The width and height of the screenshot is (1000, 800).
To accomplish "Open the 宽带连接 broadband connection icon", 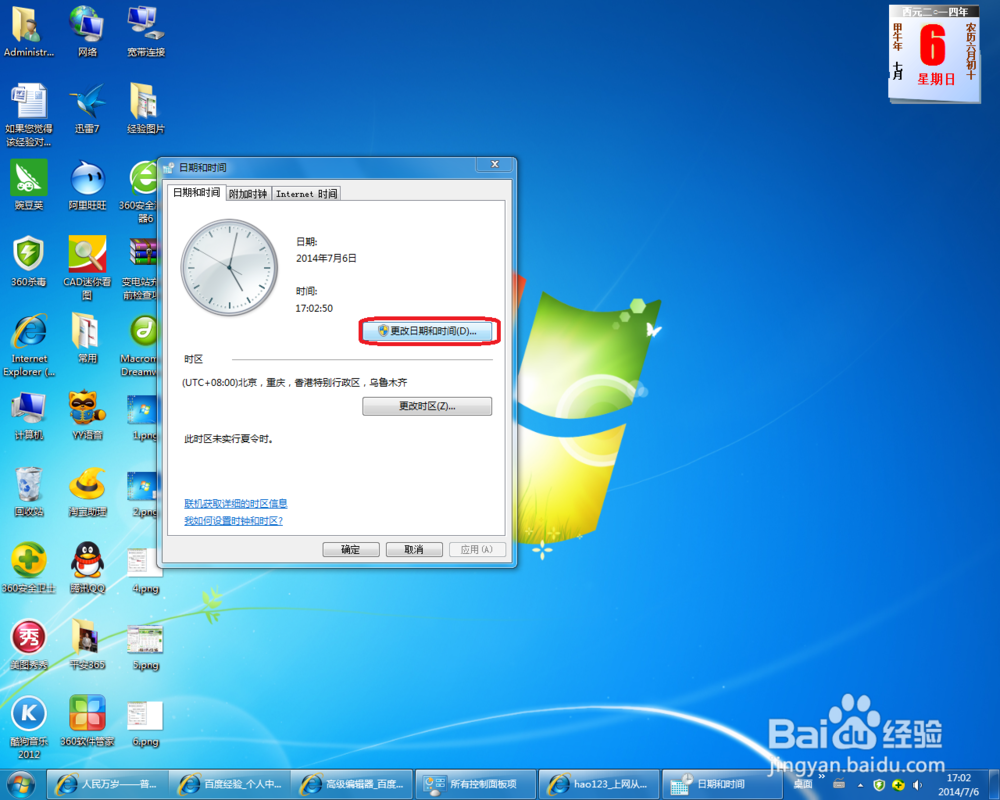I will pos(145,31).
